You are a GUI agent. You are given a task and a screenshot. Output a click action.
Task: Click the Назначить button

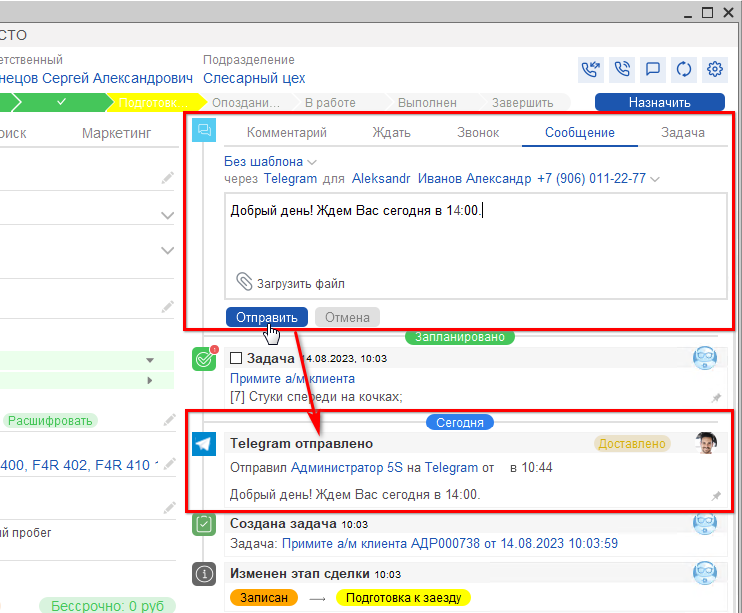[x=659, y=102]
